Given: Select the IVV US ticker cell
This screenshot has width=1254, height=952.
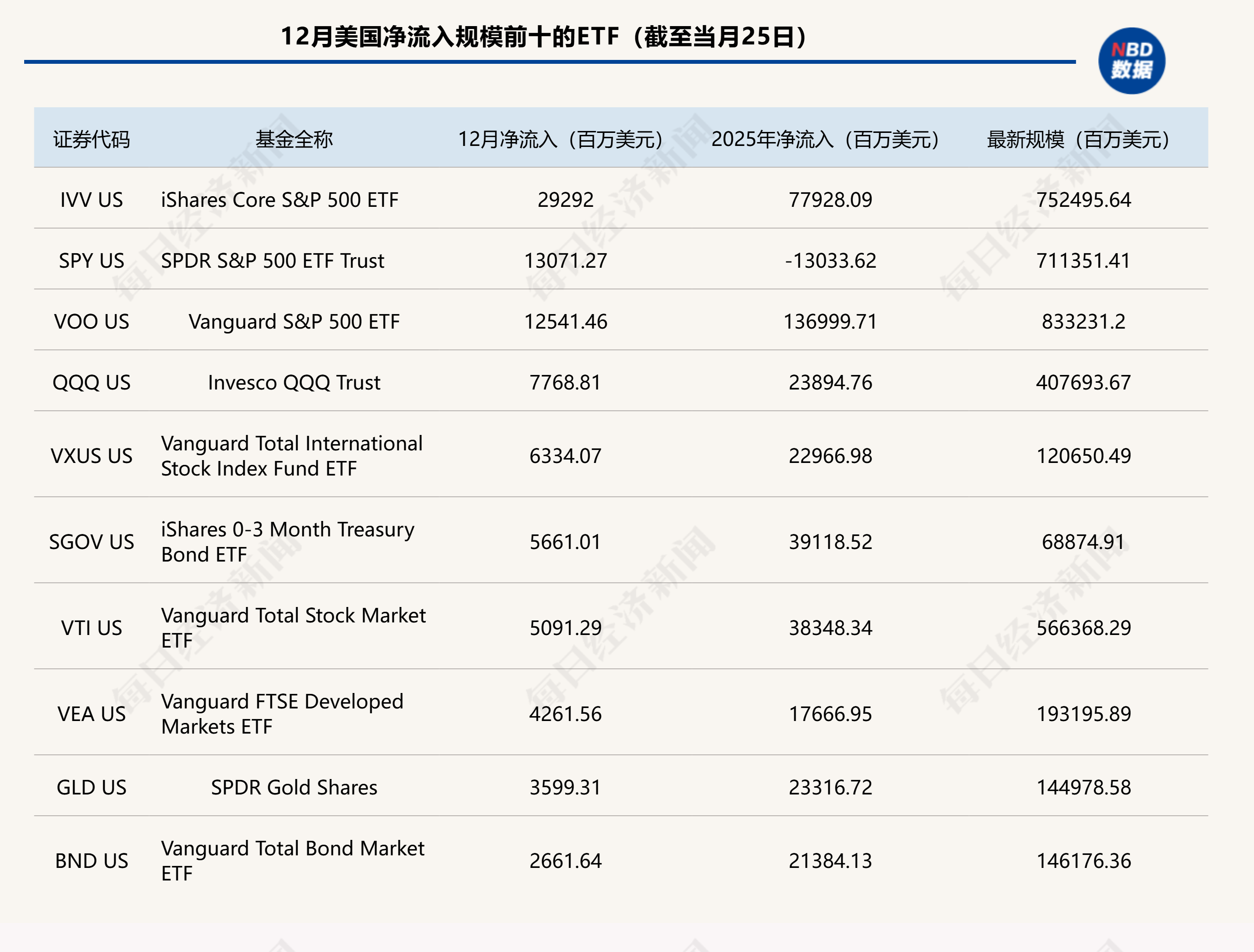Looking at the screenshot, I should (91, 200).
